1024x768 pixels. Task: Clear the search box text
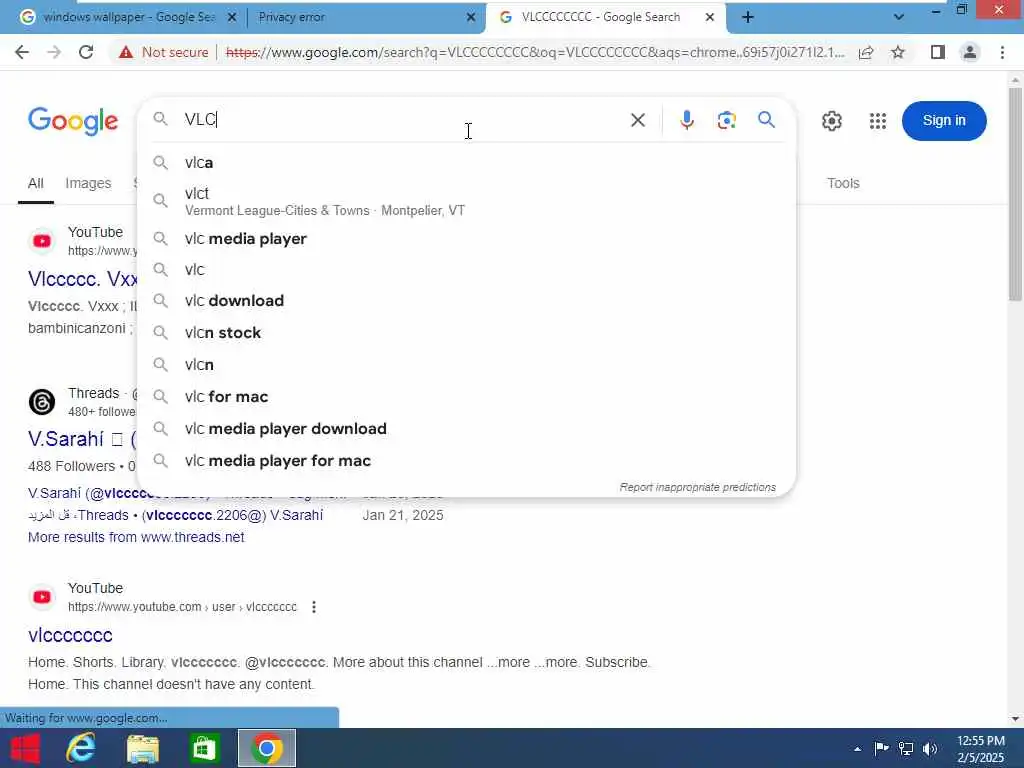[638, 120]
